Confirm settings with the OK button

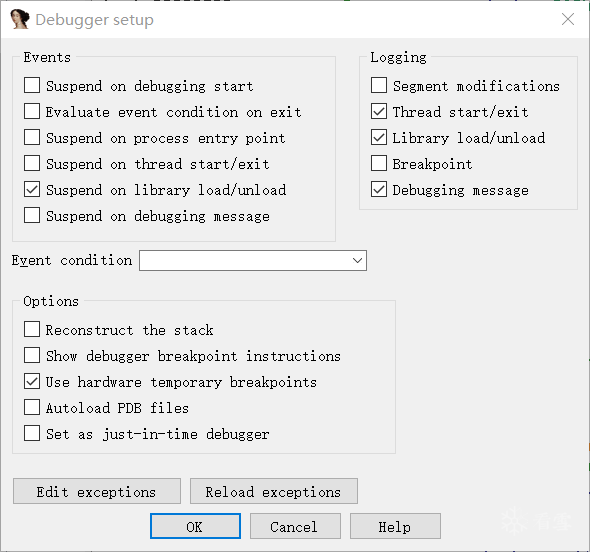[x=195, y=526]
